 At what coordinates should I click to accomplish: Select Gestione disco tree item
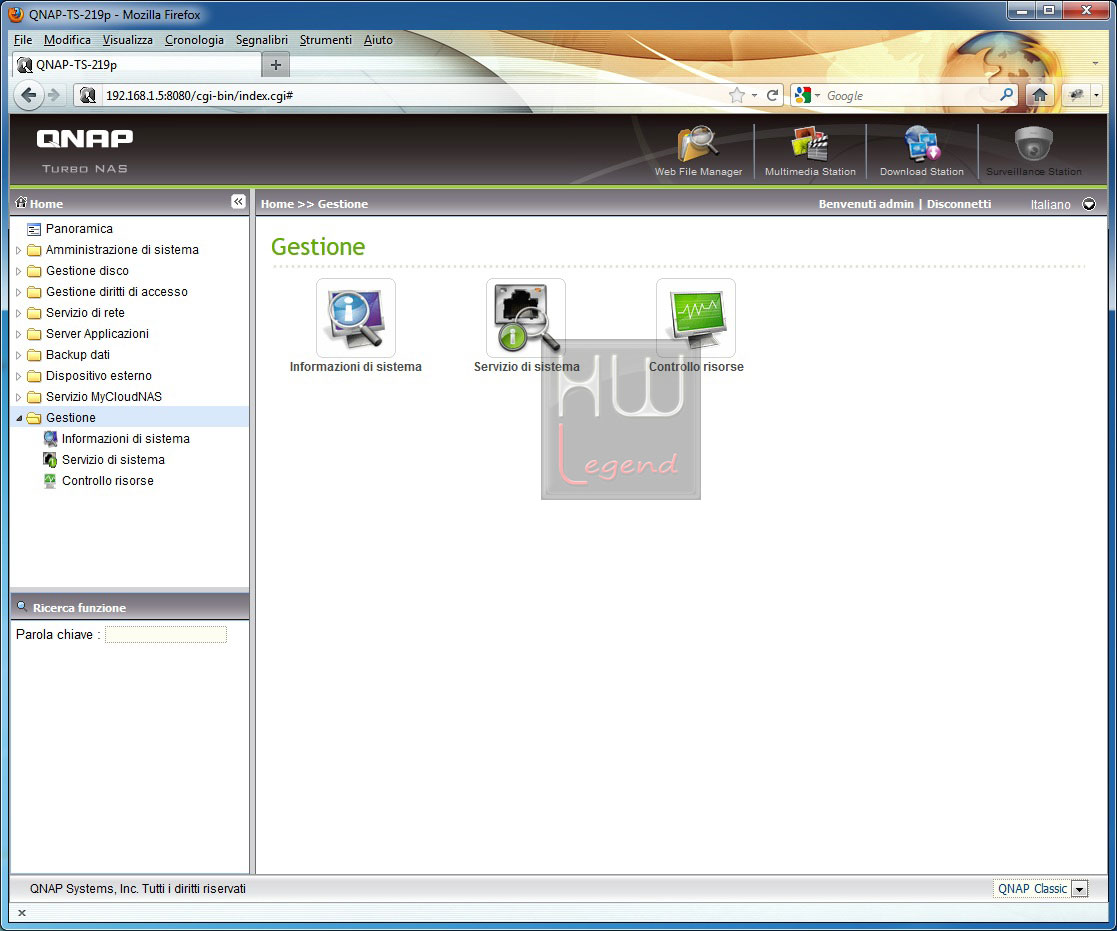point(88,271)
